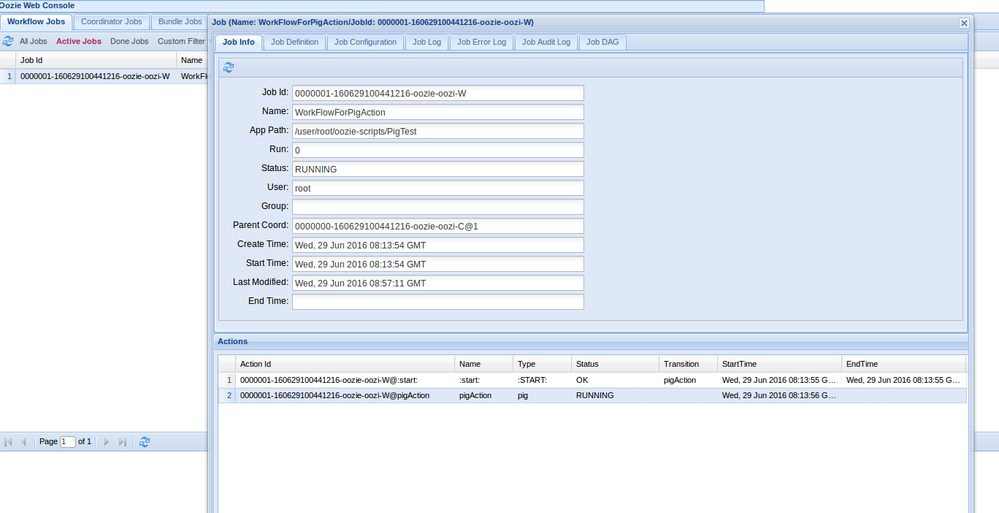Click the :START: type cell

(x=542, y=380)
